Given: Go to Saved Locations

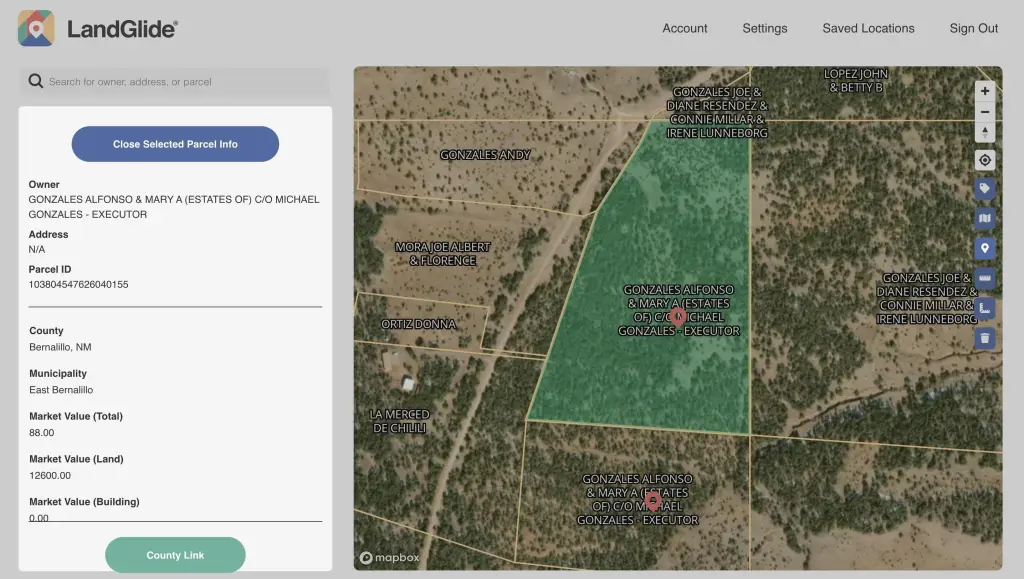Looking at the screenshot, I should tap(868, 29).
